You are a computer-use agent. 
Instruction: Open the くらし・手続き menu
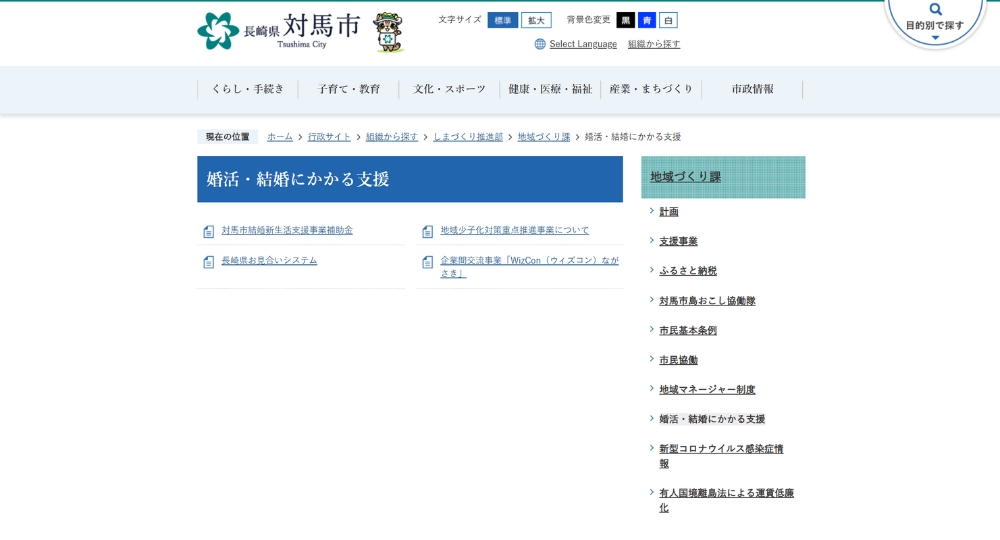[x=247, y=89]
